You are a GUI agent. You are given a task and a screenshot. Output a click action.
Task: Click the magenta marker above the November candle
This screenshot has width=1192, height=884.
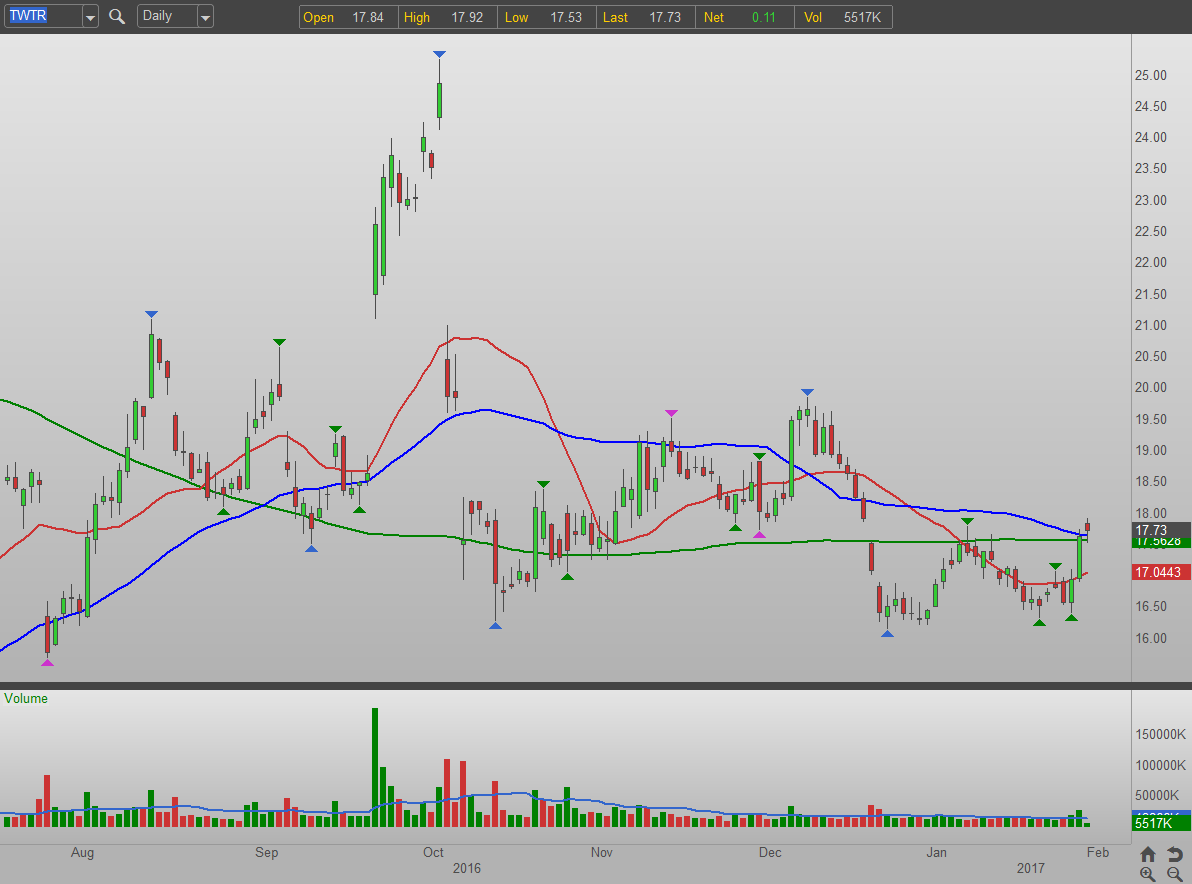pyautogui.click(x=671, y=413)
